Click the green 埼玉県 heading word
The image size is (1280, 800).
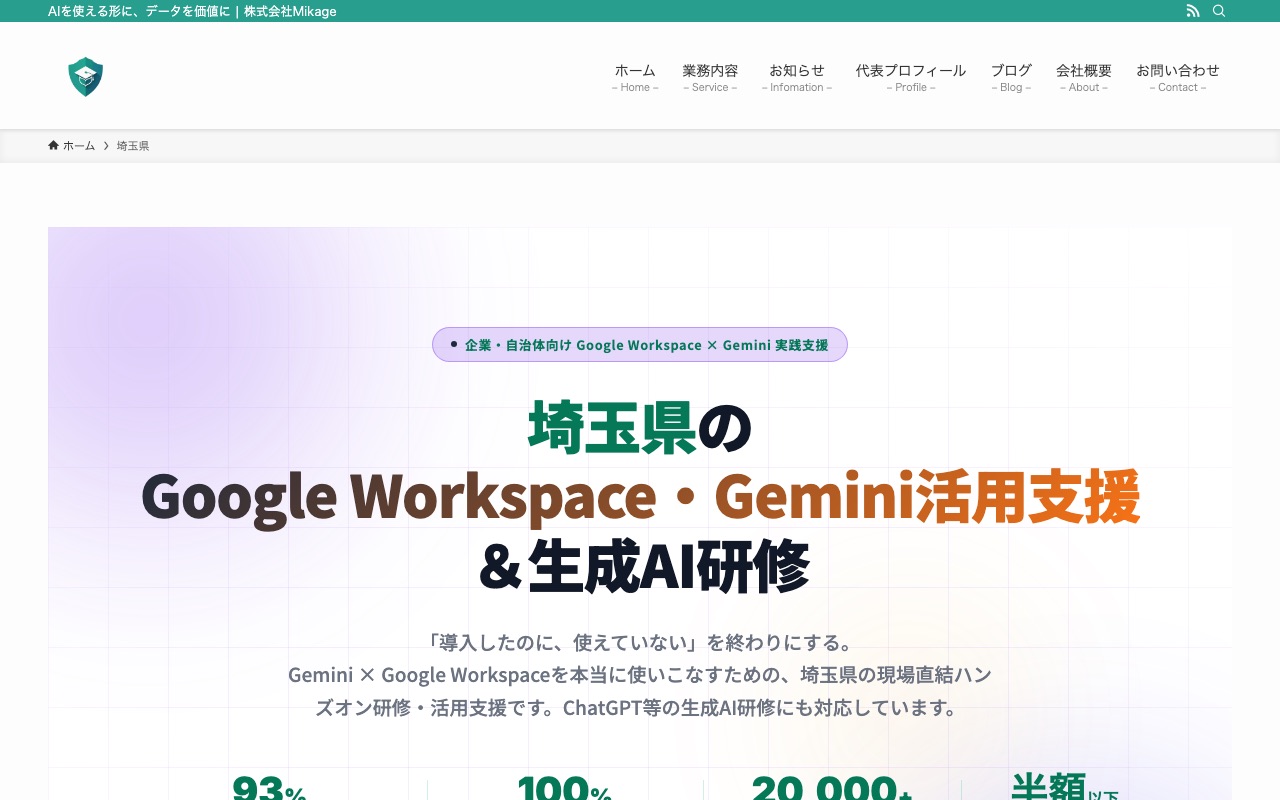612,427
